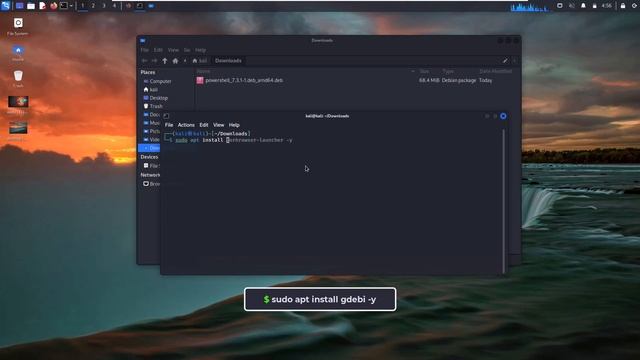Show desktop using the panel button
Image resolution: width=640 pixels, height=360 pixels.
19,6
